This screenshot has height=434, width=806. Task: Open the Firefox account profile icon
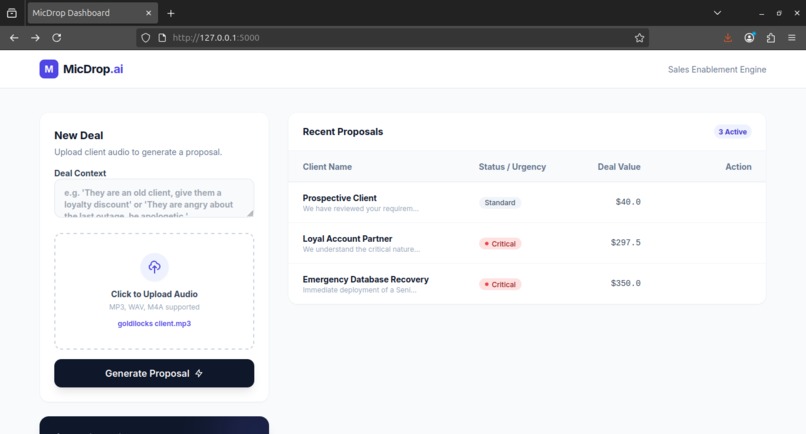pyautogui.click(x=749, y=38)
